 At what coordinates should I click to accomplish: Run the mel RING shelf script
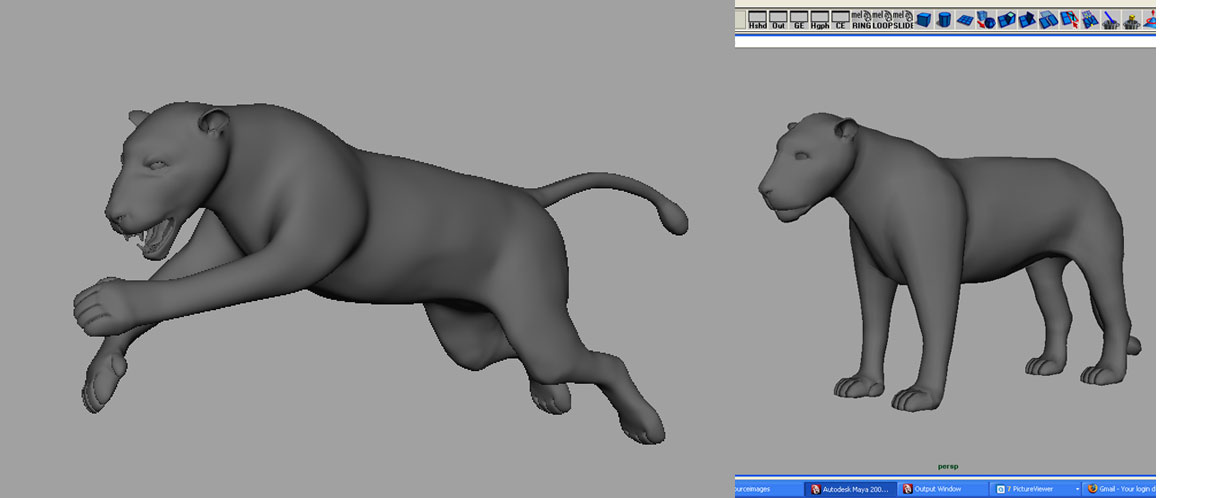tap(862, 19)
